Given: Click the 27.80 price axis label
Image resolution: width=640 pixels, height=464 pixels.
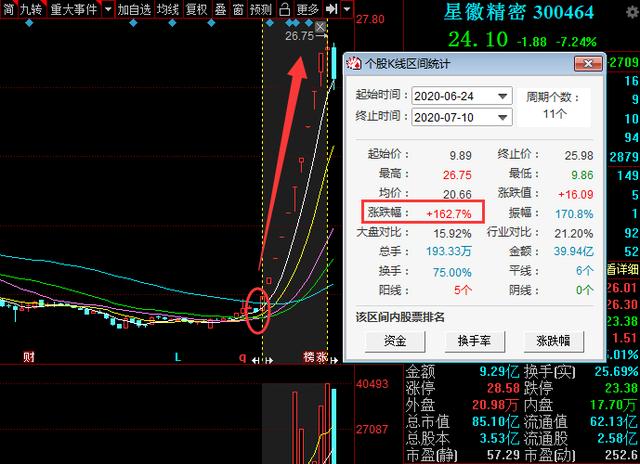Looking at the screenshot, I should pyautogui.click(x=370, y=19).
